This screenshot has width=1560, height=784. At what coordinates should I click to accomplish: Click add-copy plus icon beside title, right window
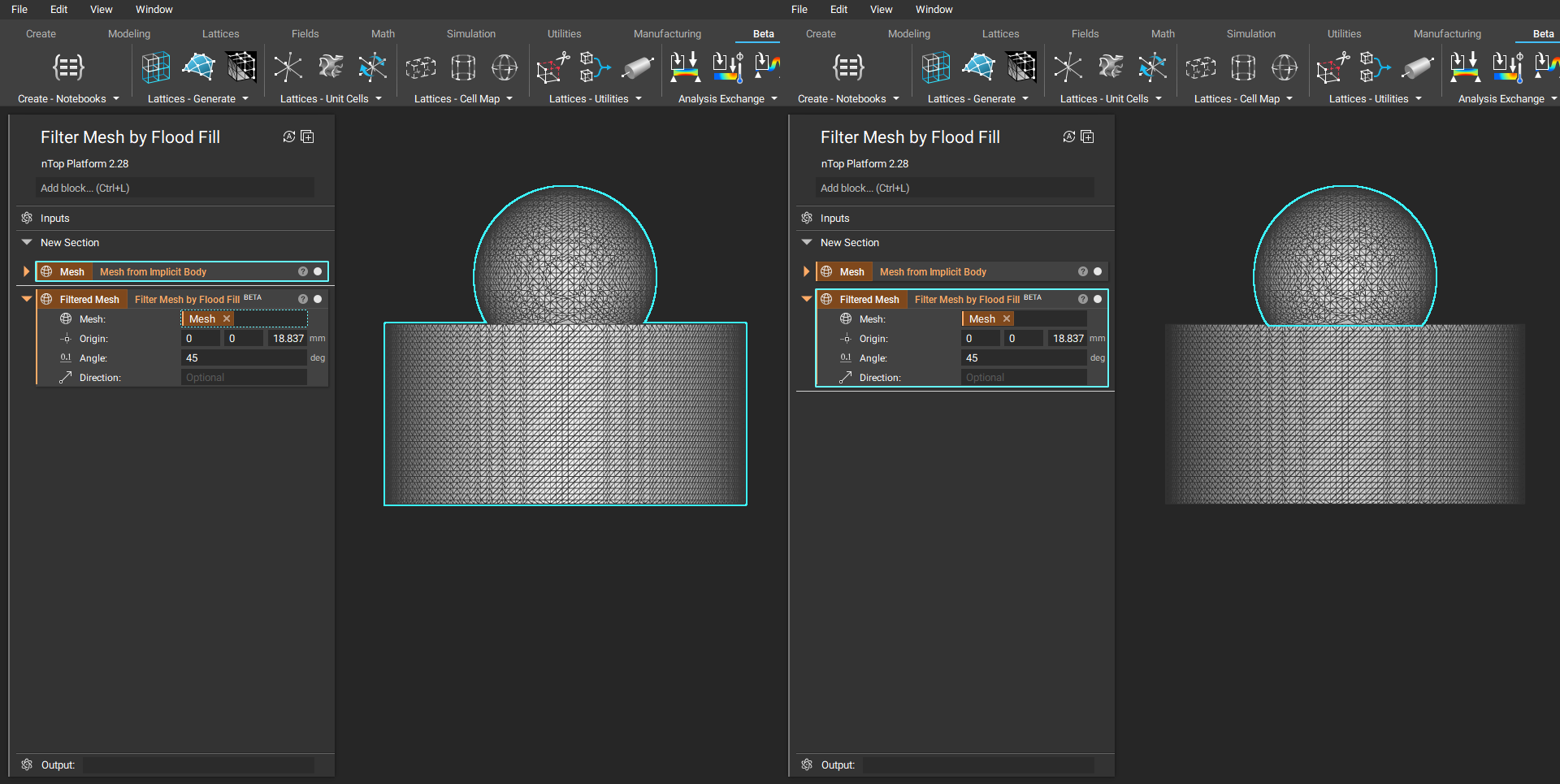click(1088, 136)
